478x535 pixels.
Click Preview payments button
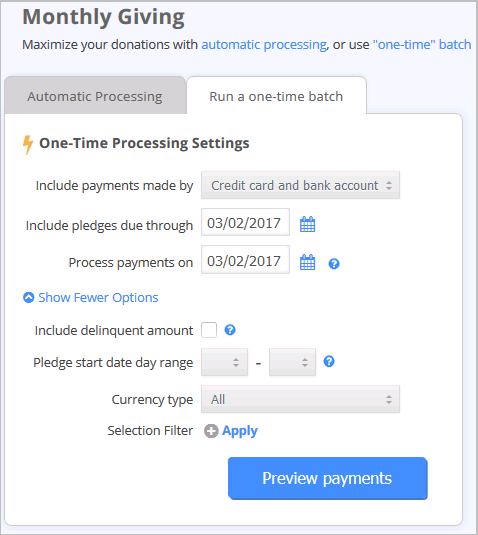(328, 478)
